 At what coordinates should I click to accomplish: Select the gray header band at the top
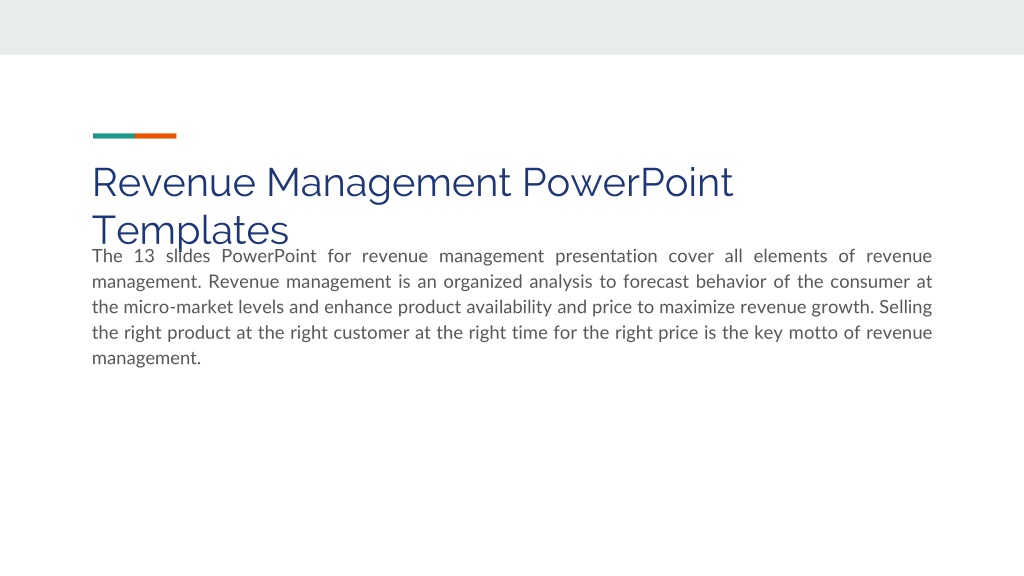[512, 27]
